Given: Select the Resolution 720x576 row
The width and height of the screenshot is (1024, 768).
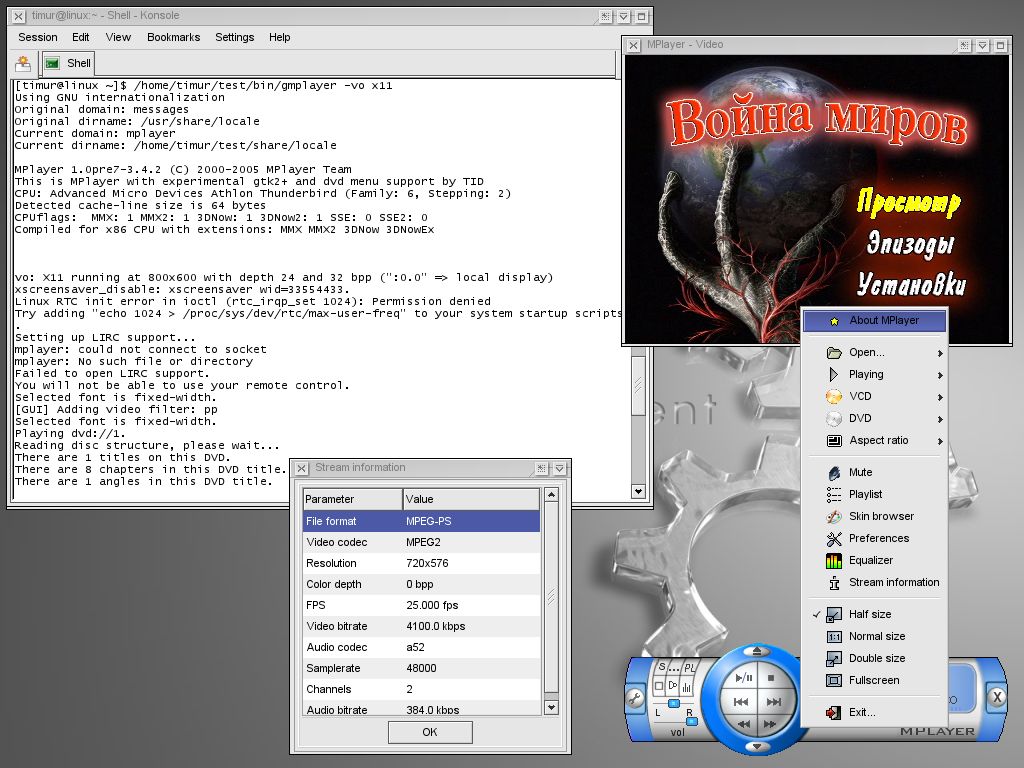Looking at the screenshot, I should [421, 563].
